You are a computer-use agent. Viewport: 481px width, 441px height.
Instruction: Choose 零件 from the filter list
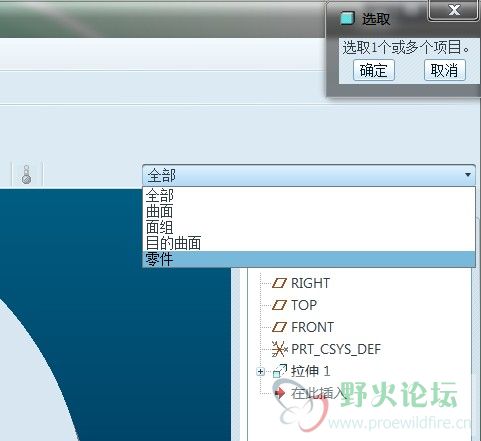pyautogui.click(x=309, y=259)
